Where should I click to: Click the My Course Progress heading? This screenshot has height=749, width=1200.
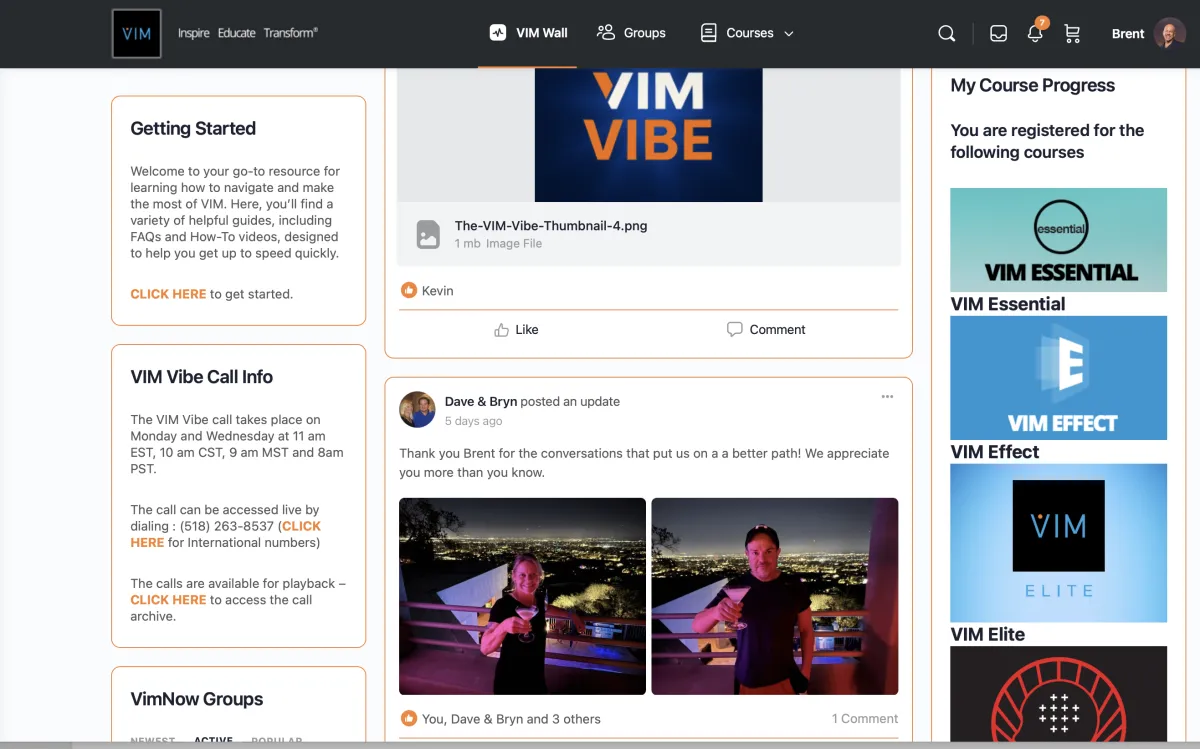point(1033,85)
